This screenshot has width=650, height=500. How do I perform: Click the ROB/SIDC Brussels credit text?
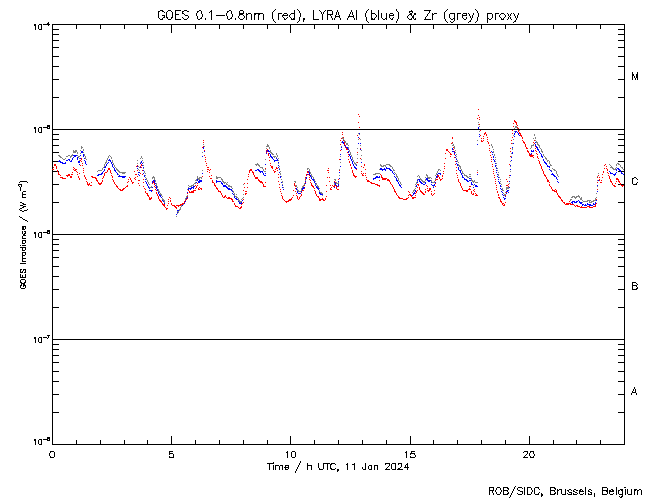(x=567, y=490)
